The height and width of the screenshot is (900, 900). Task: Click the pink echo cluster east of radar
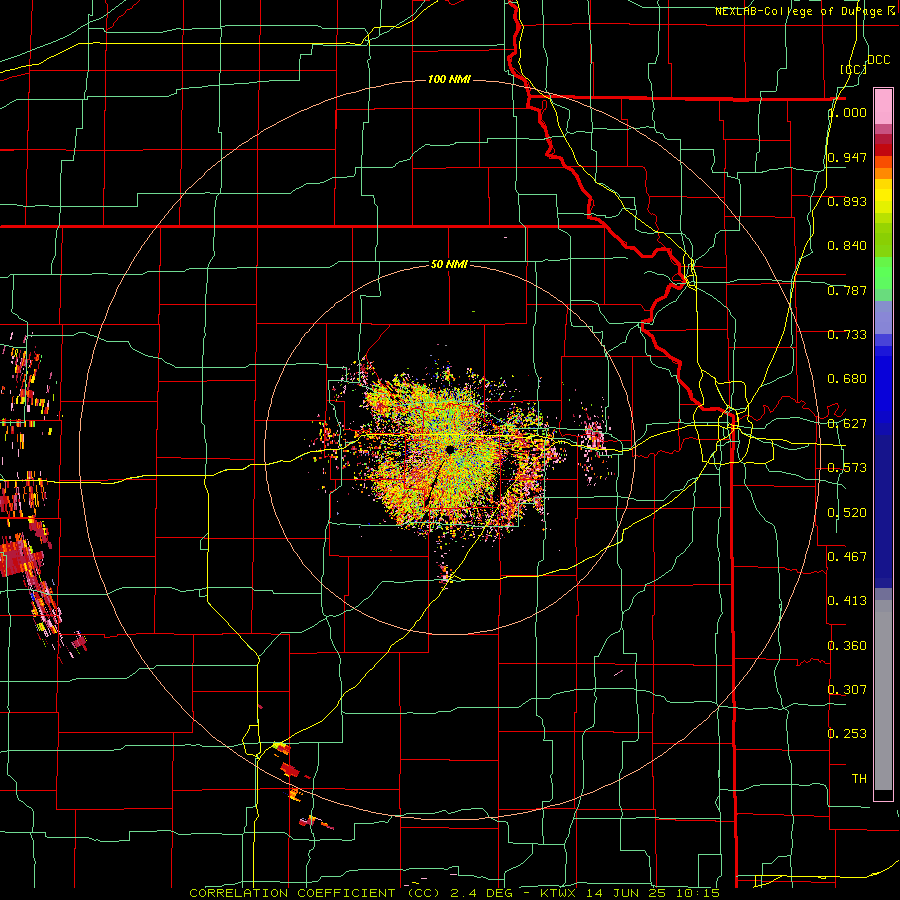click(594, 439)
